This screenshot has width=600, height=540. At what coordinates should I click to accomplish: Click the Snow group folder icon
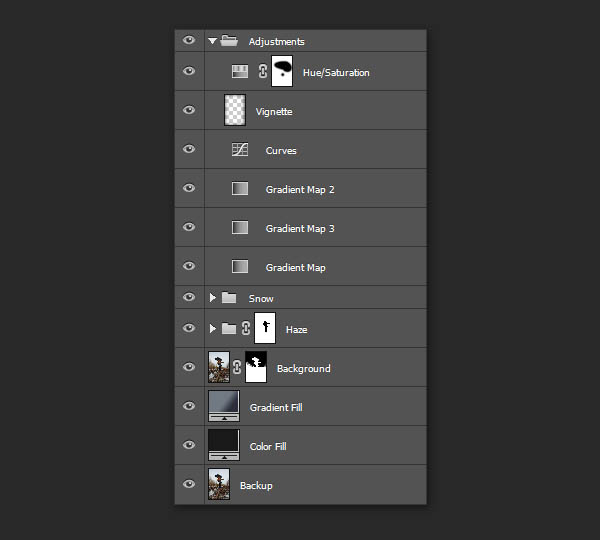pyautogui.click(x=229, y=298)
